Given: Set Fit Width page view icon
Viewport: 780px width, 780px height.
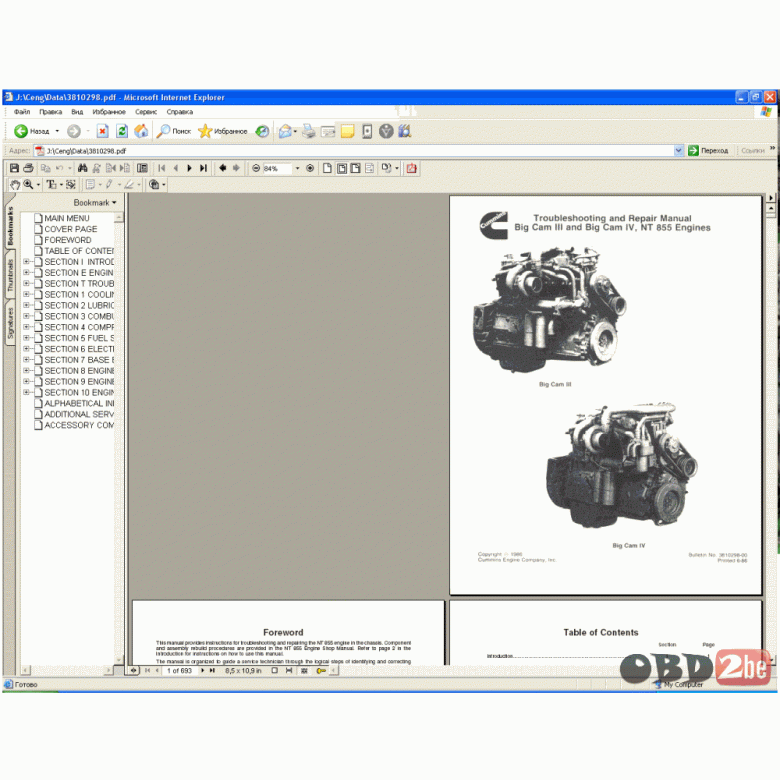Looking at the screenshot, I should tap(355, 168).
